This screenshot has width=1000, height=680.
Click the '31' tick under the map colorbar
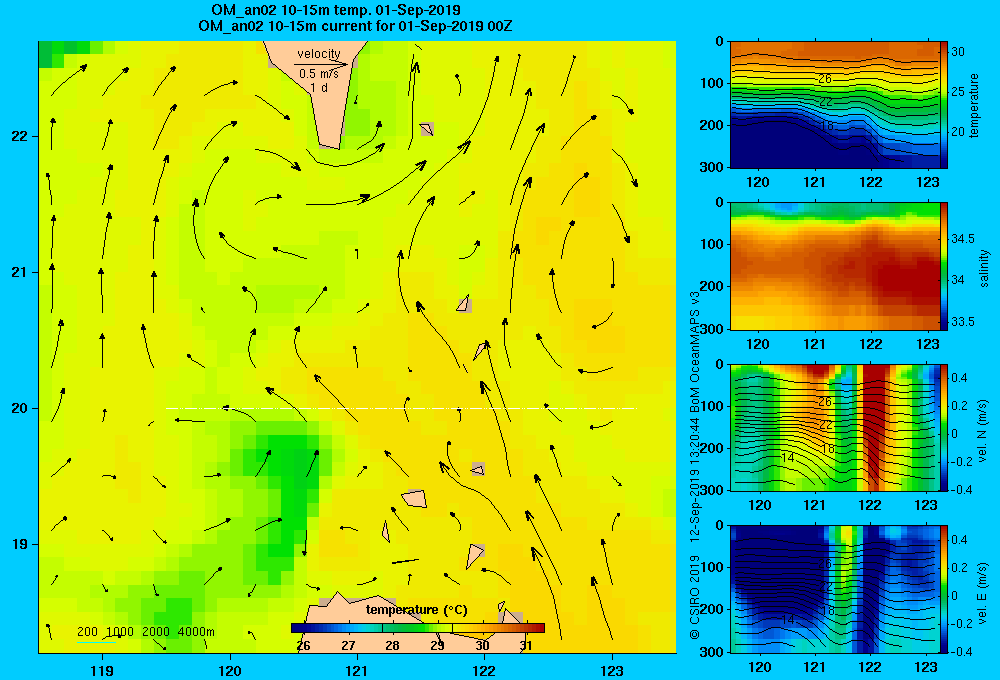tap(526, 646)
